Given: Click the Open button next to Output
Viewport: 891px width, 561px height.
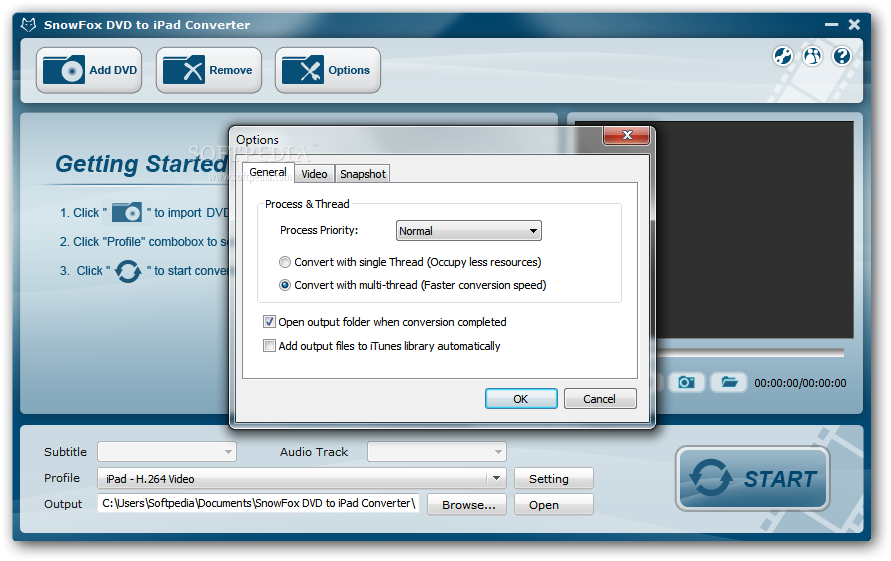Looking at the screenshot, I should pos(554,505).
